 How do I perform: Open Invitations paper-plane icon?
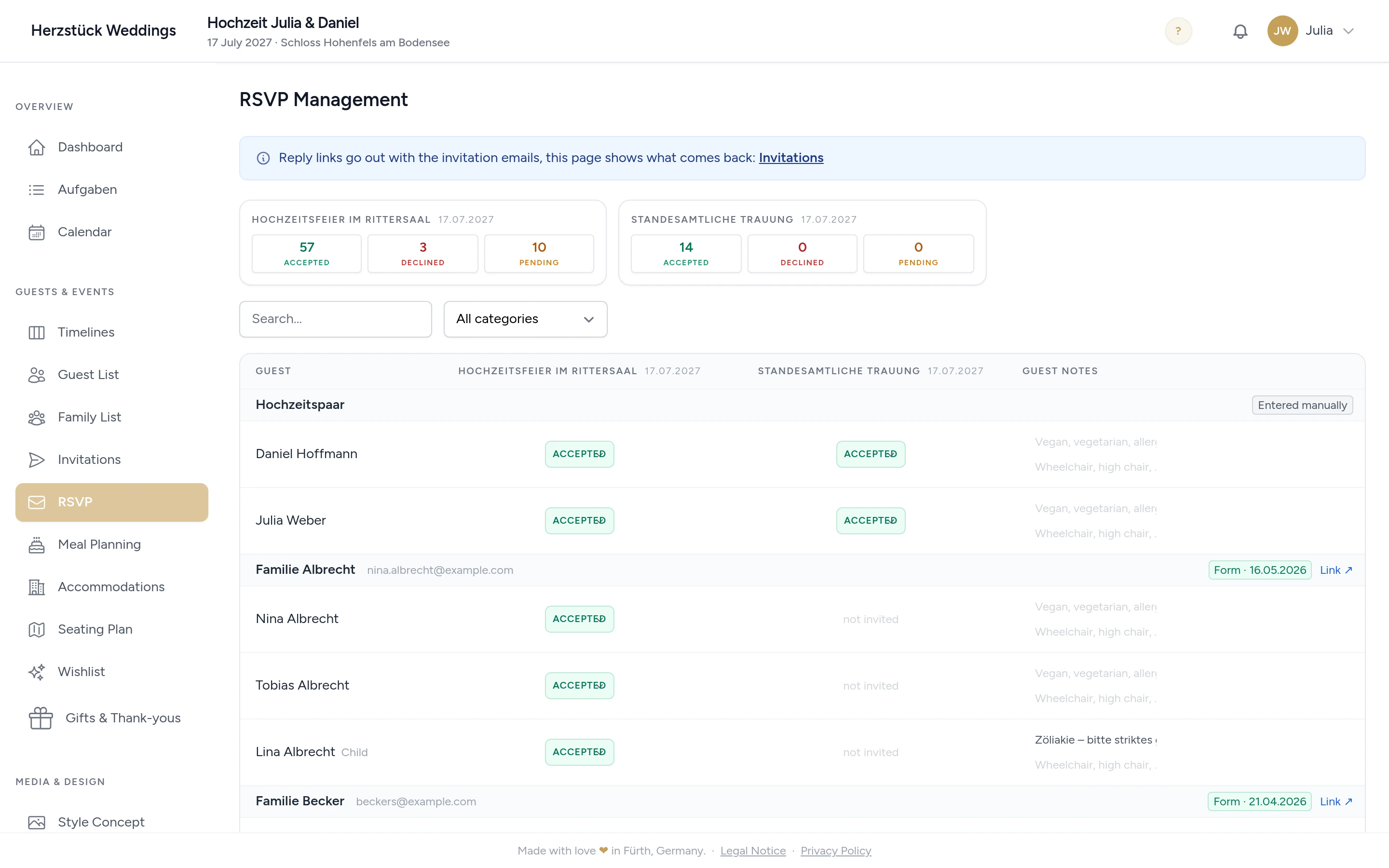click(x=37, y=460)
